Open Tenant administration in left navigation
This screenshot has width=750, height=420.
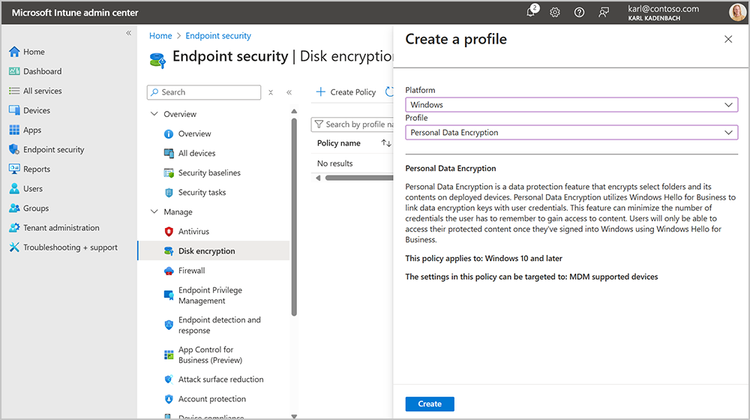pos(61,227)
